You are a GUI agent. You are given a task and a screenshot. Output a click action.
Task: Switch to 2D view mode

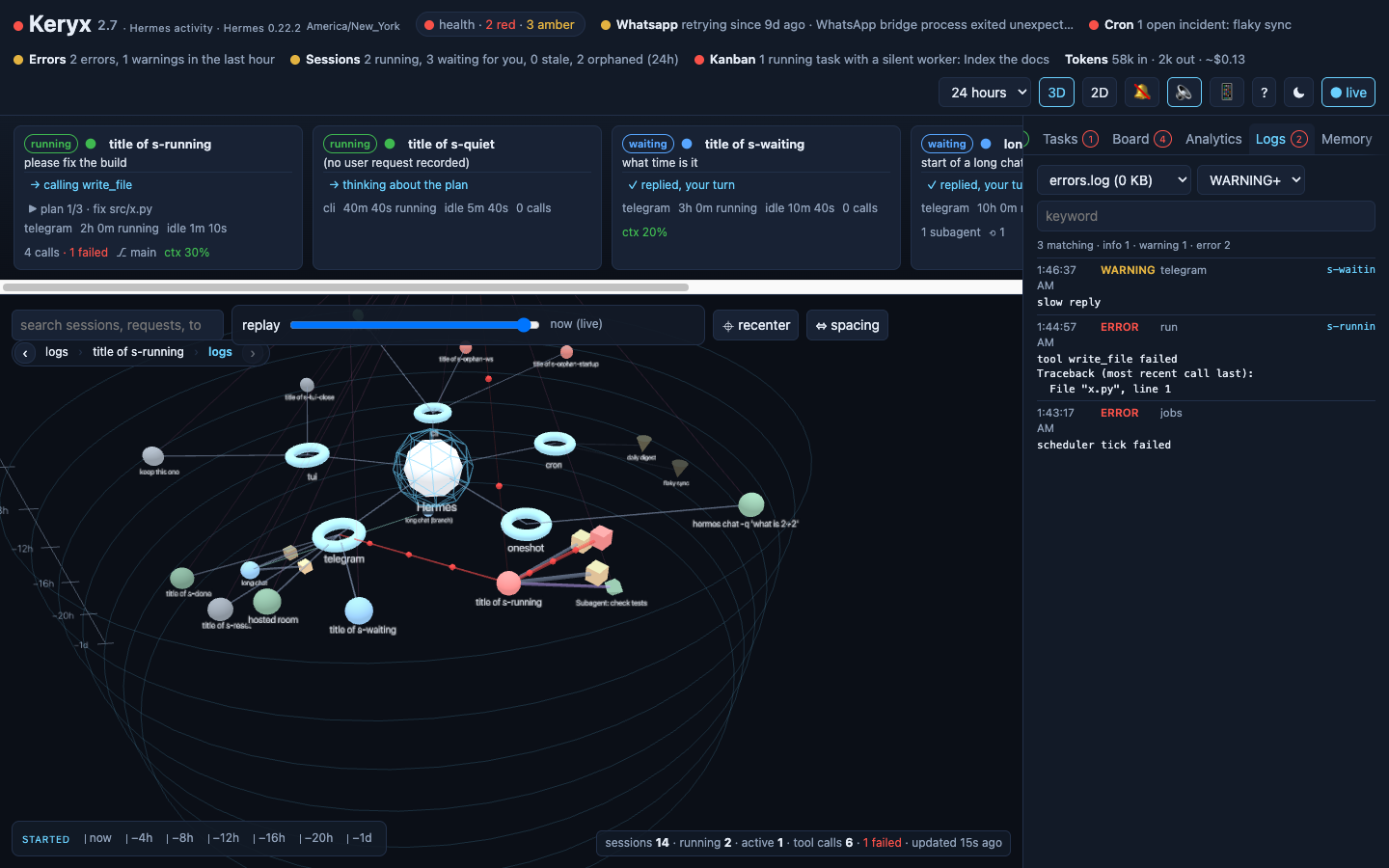pos(1099,93)
